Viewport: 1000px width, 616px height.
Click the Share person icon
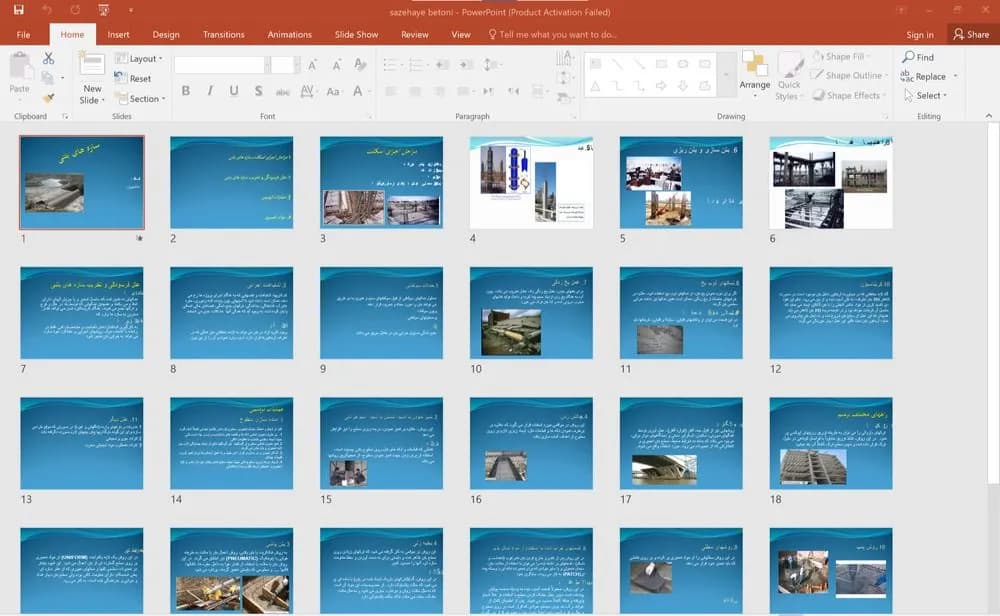point(958,34)
